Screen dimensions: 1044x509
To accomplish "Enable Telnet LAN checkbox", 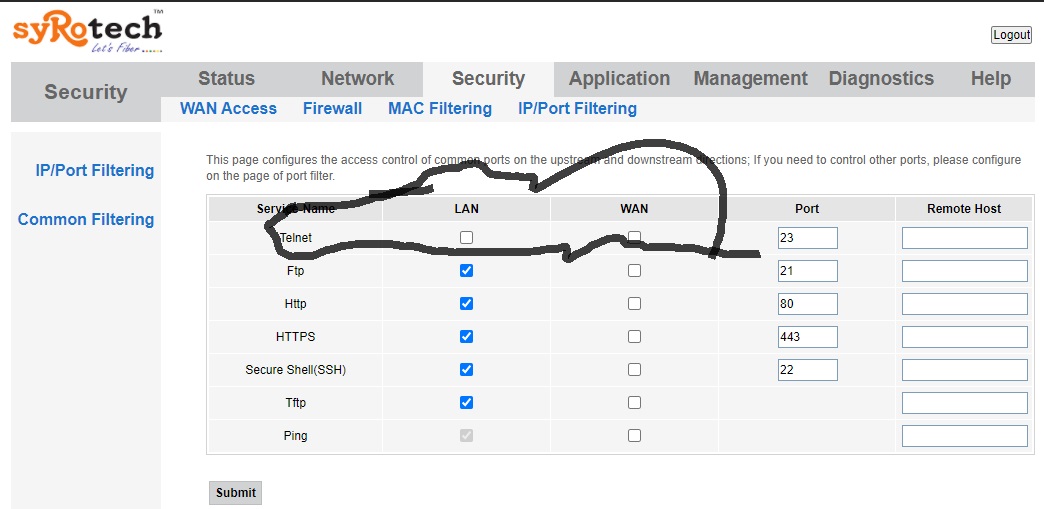I will click(x=467, y=237).
